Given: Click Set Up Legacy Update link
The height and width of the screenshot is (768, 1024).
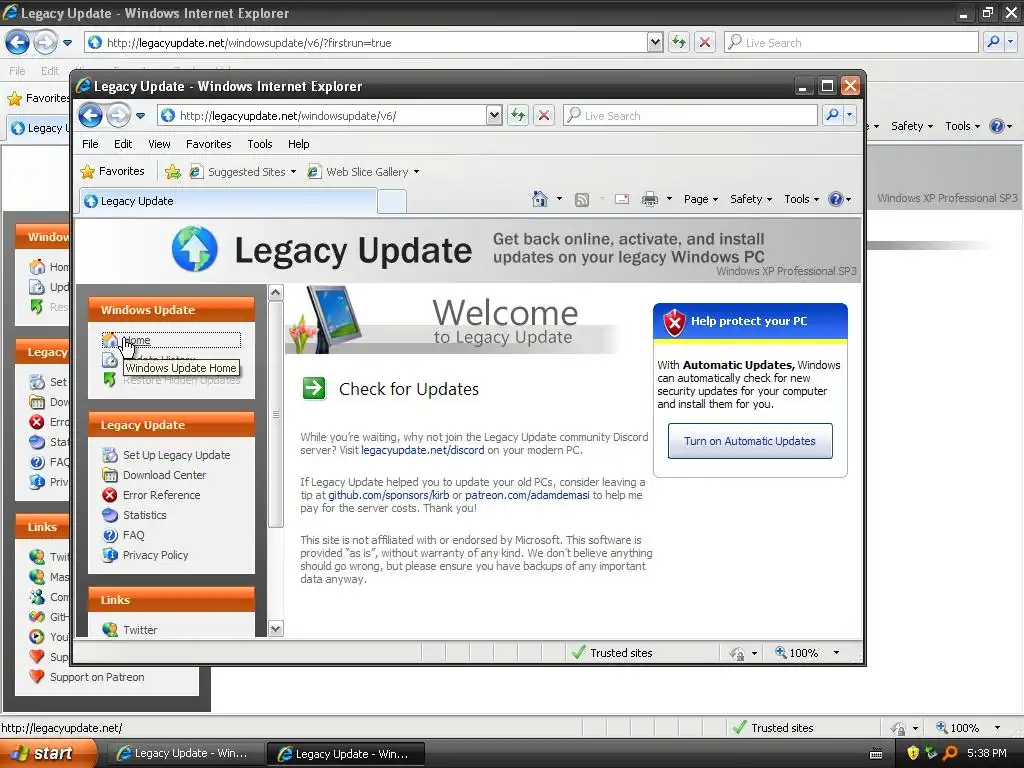Looking at the screenshot, I should (176, 455).
